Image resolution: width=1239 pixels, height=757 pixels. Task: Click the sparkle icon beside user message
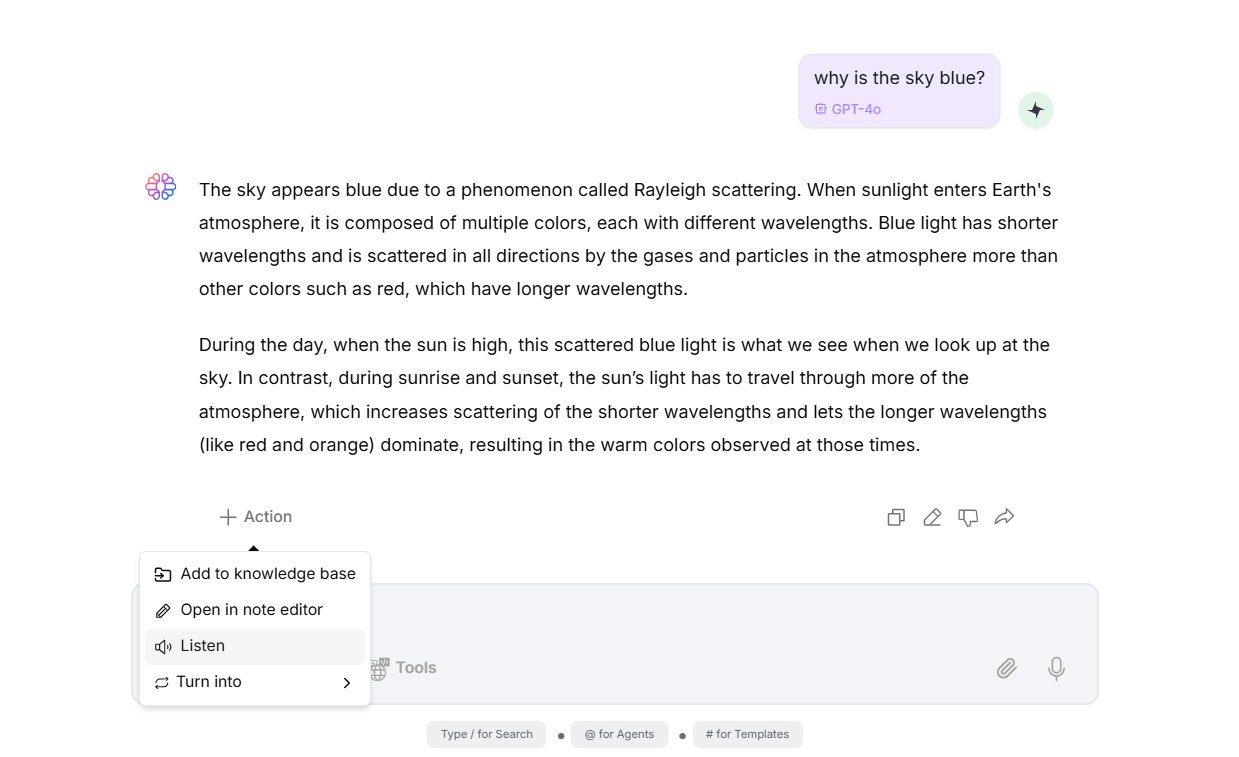1036,110
